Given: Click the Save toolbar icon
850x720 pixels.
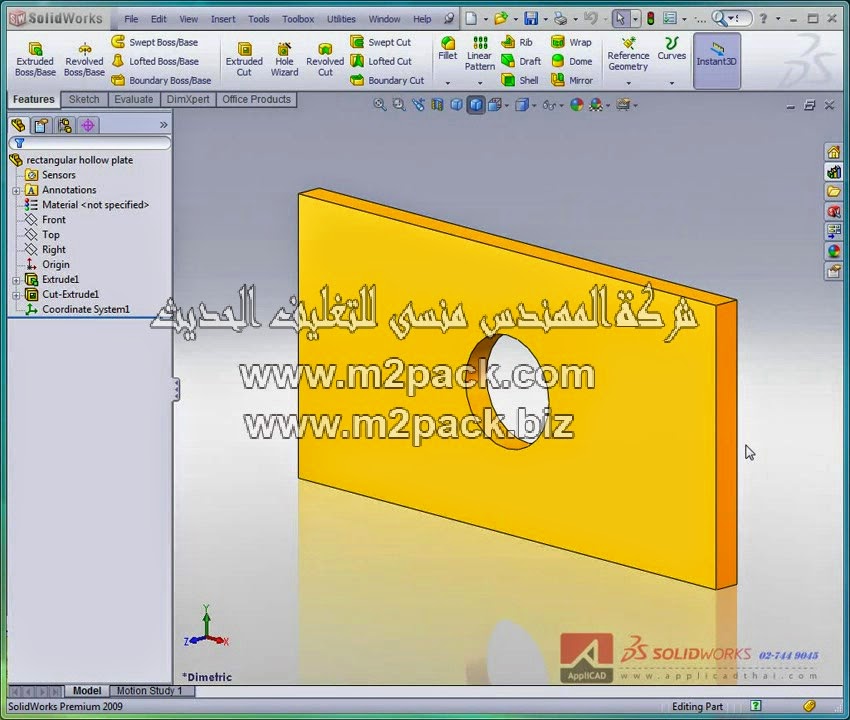Looking at the screenshot, I should pyautogui.click(x=531, y=19).
